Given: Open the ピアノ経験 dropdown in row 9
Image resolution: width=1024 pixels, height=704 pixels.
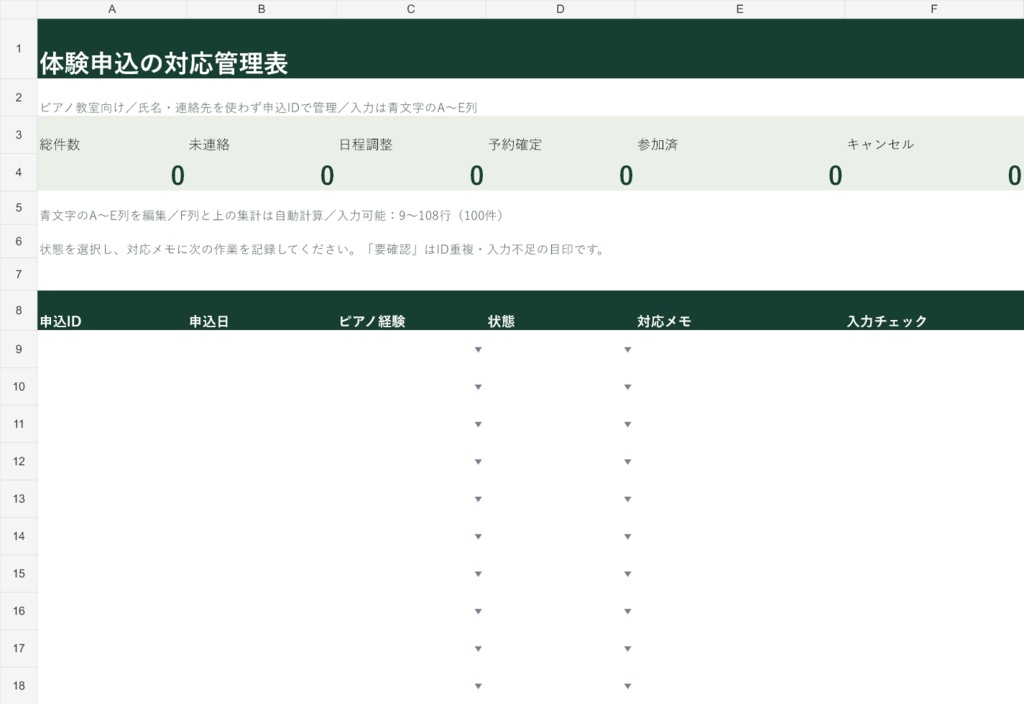Looking at the screenshot, I should click(x=478, y=350).
